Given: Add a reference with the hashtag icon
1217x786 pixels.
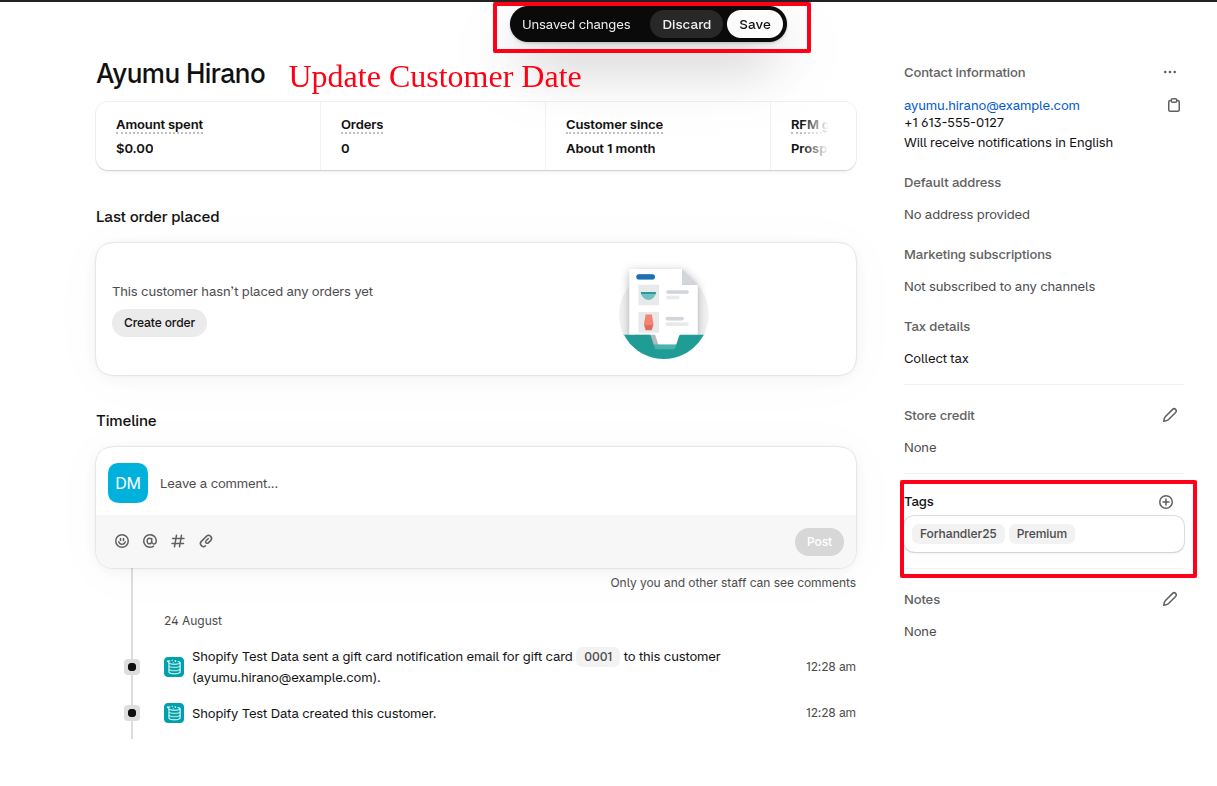Looking at the screenshot, I should point(178,541).
